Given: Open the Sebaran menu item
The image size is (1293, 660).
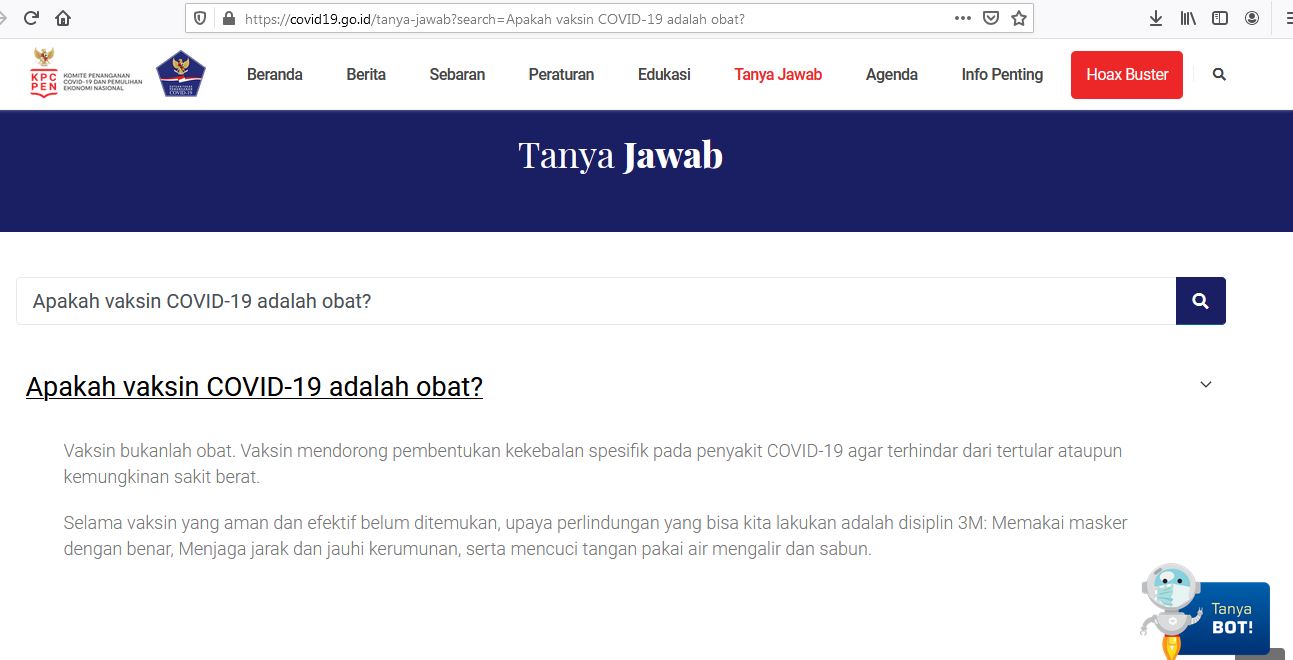Looking at the screenshot, I should [x=456, y=74].
